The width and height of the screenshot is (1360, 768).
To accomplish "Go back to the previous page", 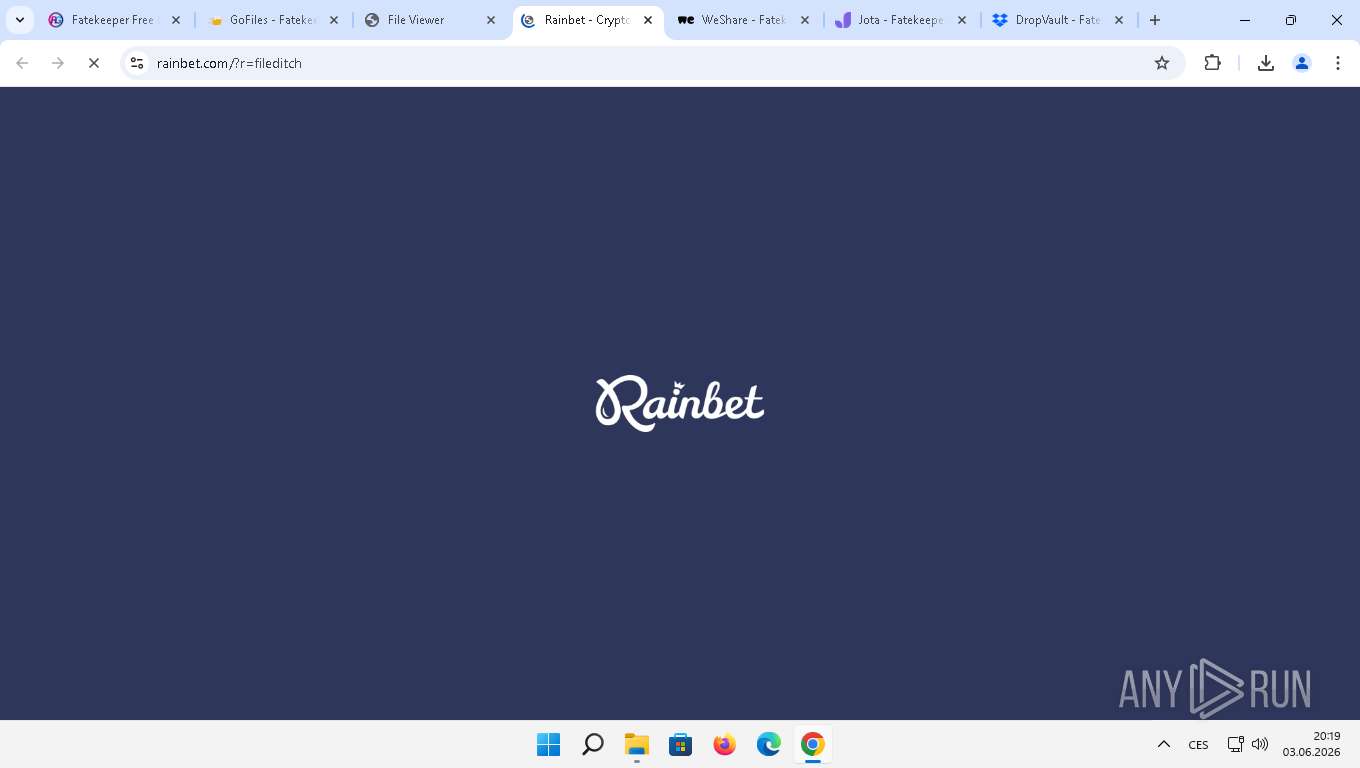I will click(22, 63).
